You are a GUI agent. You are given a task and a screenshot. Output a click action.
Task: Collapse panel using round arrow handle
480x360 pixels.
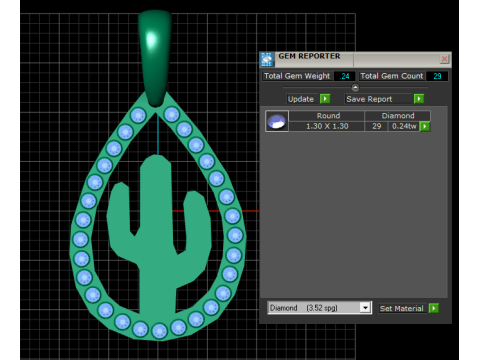coord(355,88)
